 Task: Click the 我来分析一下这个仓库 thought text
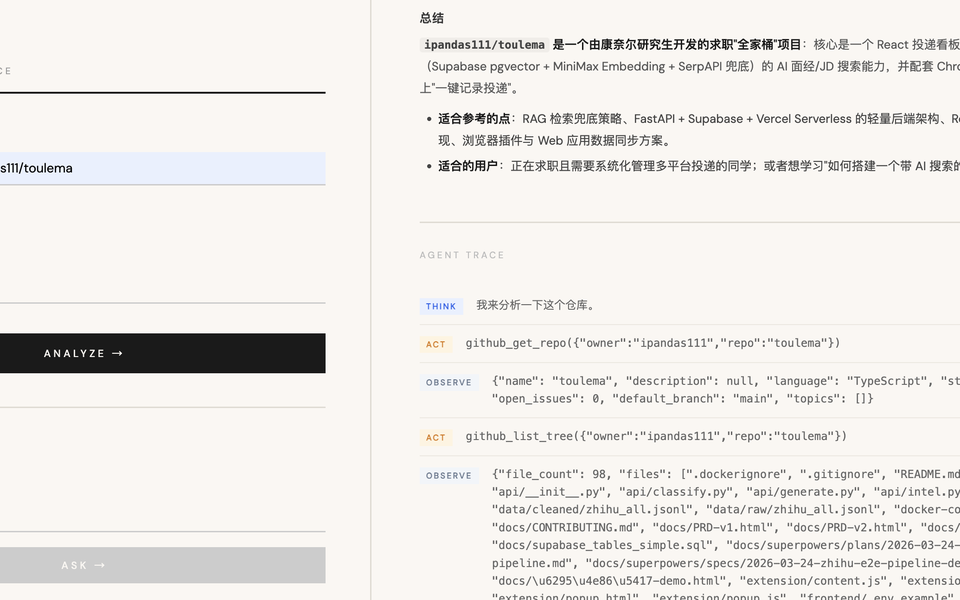pyautogui.click(x=536, y=305)
